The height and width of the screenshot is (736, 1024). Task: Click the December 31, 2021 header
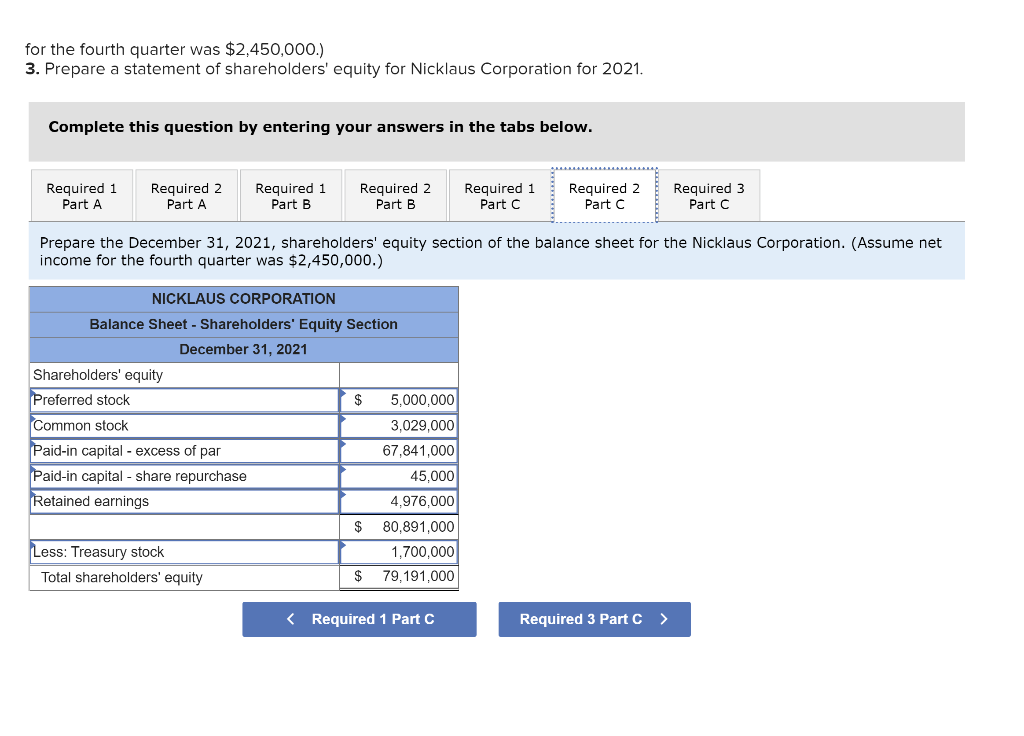[244, 349]
